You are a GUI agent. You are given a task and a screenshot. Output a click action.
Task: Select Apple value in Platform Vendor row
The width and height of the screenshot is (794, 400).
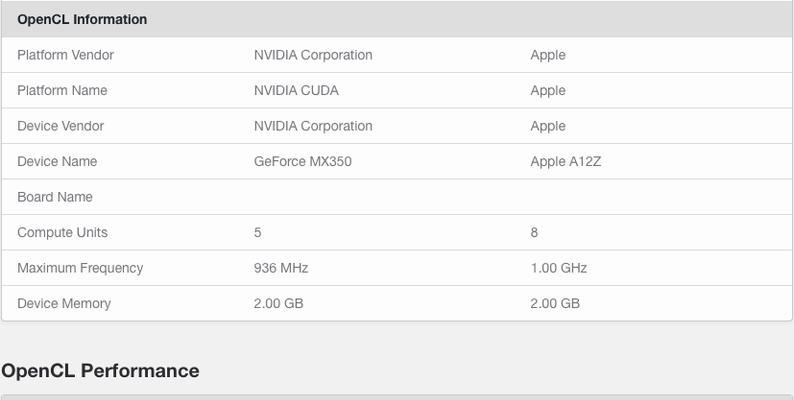pyautogui.click(x=548, y=55)
